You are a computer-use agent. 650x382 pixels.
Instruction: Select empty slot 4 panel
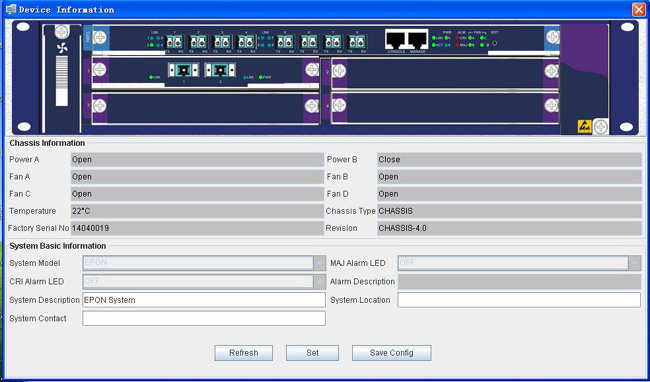point(445,108)
